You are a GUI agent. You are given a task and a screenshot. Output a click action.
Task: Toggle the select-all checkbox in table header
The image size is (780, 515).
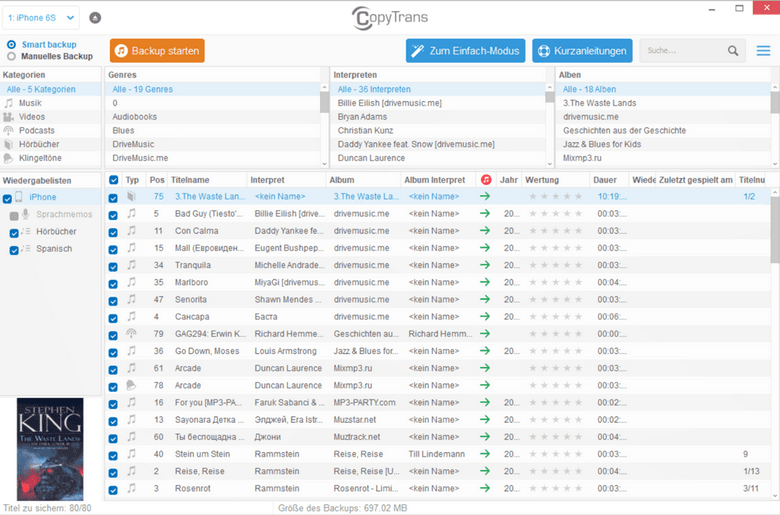pyautogui.click(x=113, y=180)
